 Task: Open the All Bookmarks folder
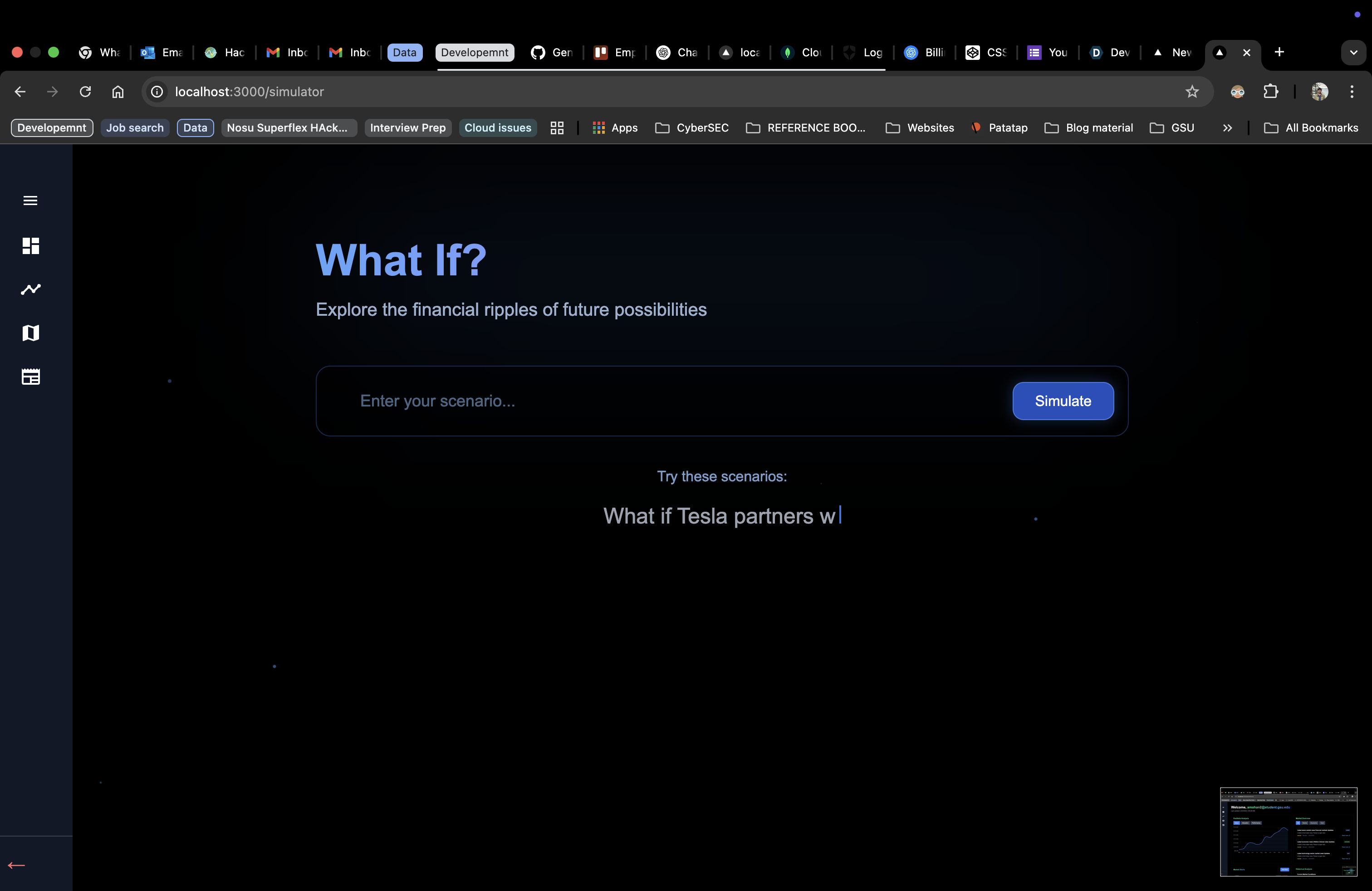pos(1310,128)
